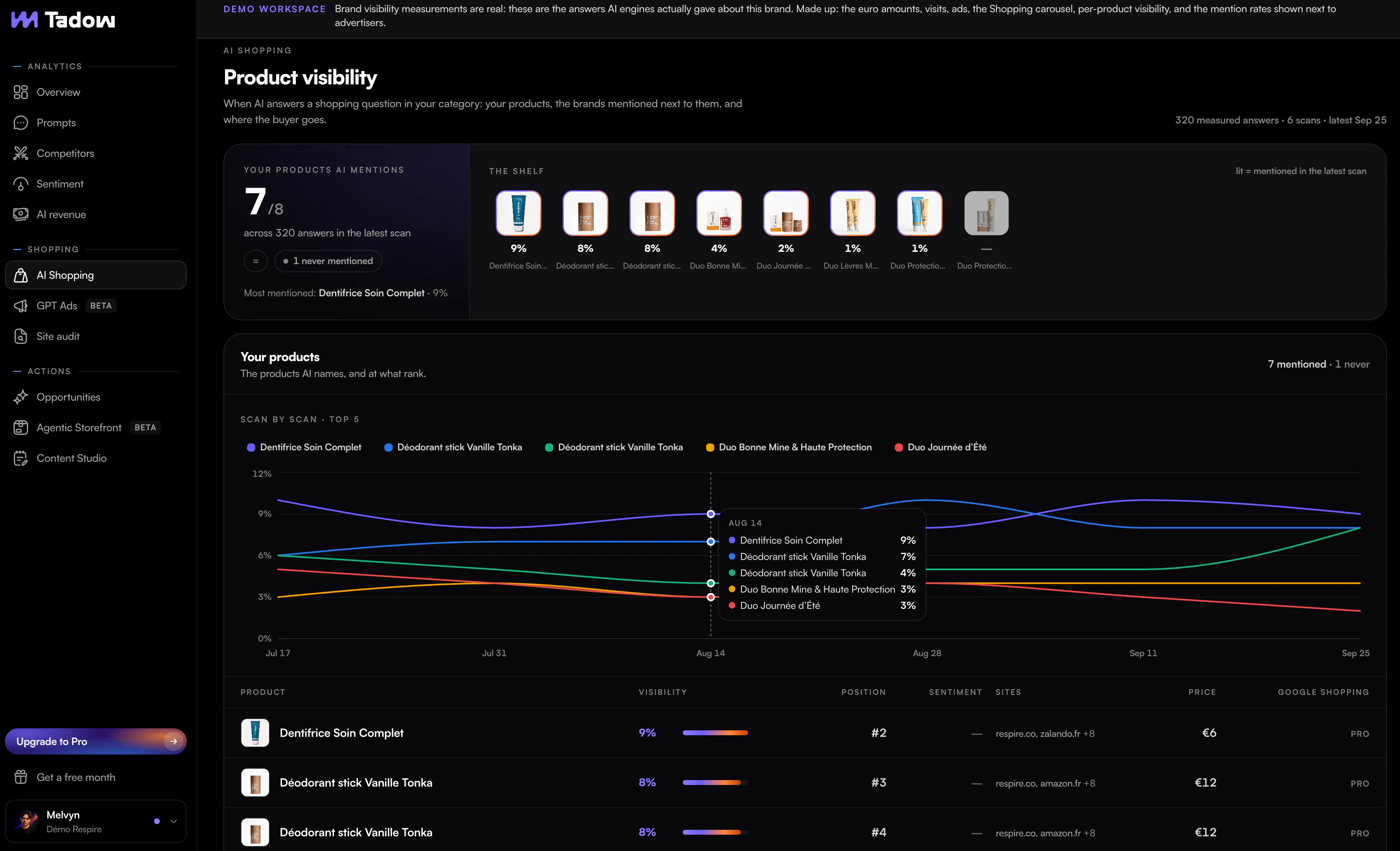
Task: Click the Dentifrice Soin Complet table row name
Action: pos(342,733)
